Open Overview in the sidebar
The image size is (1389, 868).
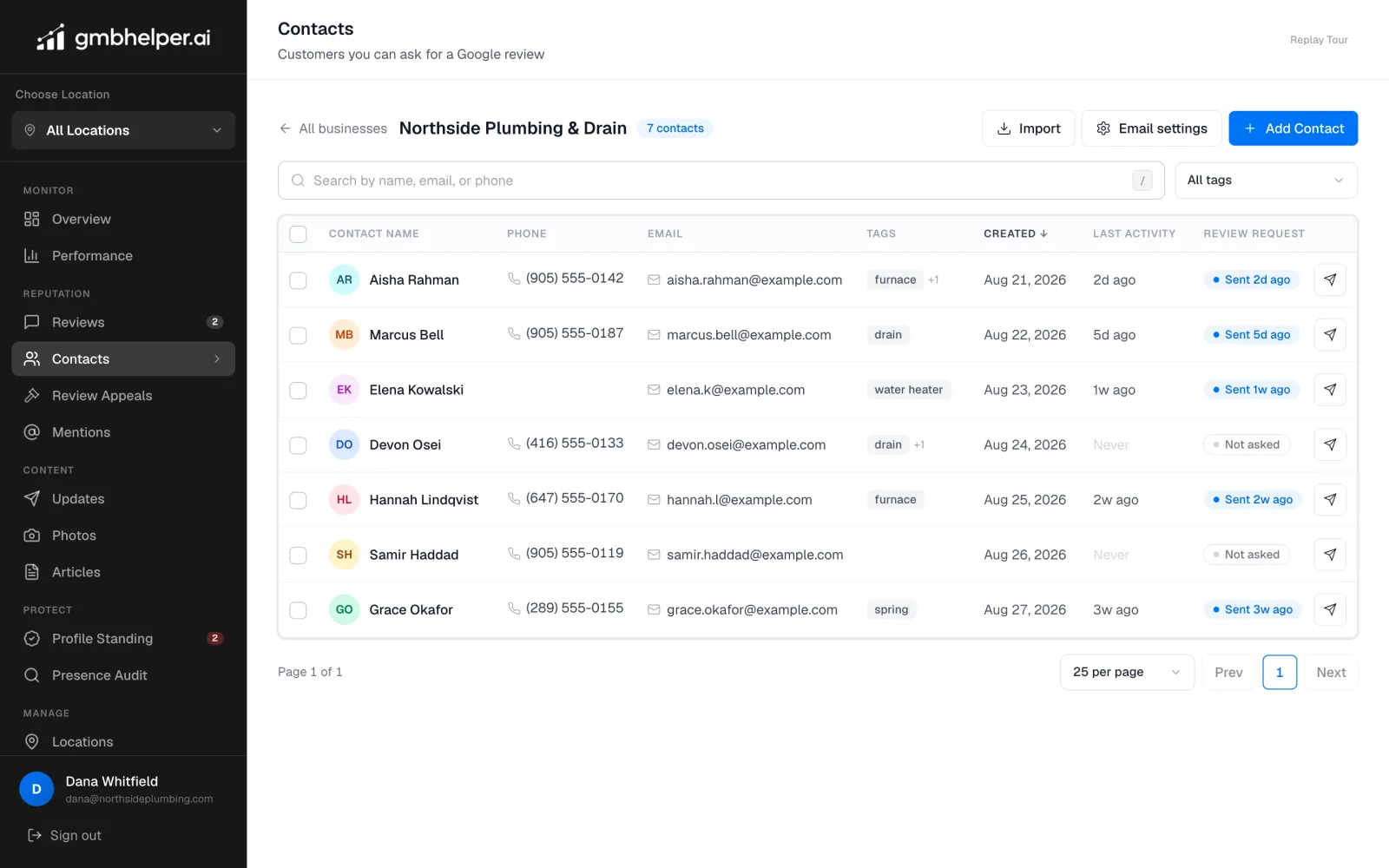pos(123,219)
